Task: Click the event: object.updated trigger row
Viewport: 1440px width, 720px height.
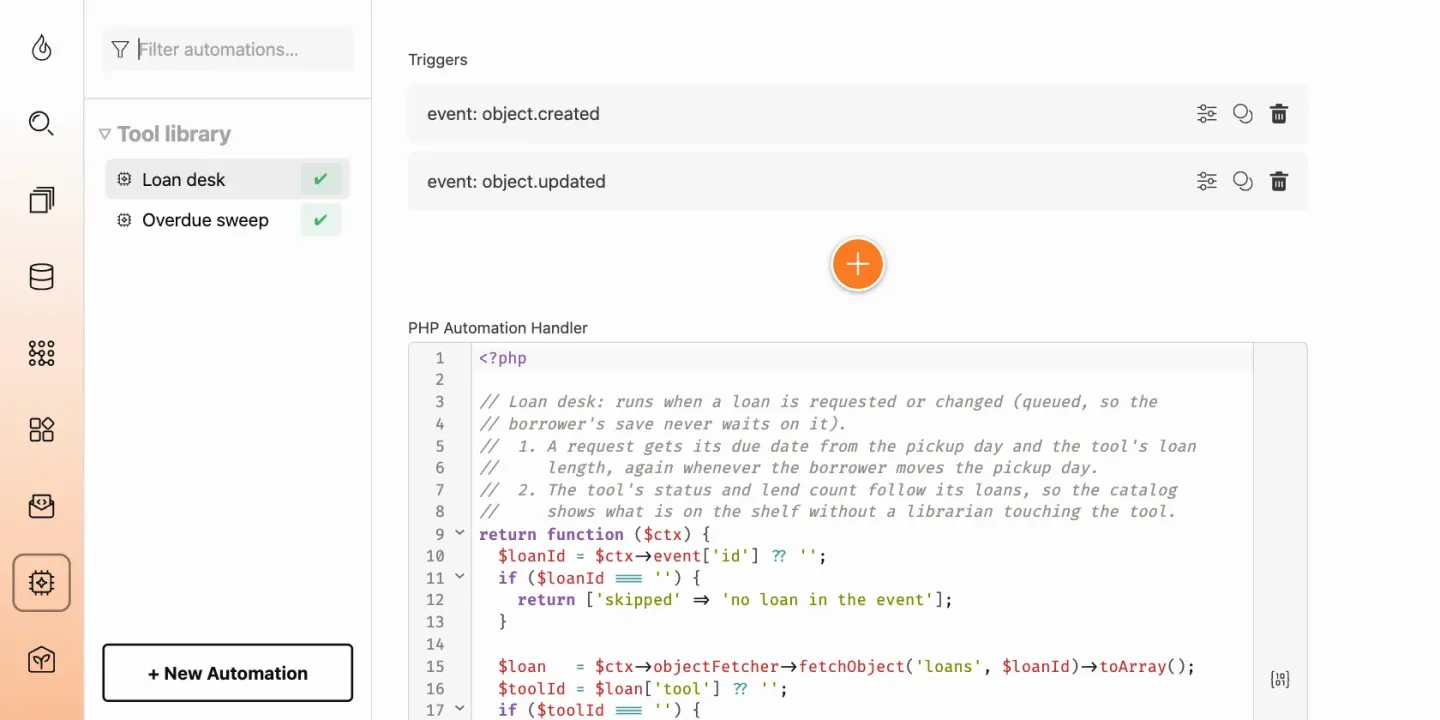Action: (x=858, y=182)
